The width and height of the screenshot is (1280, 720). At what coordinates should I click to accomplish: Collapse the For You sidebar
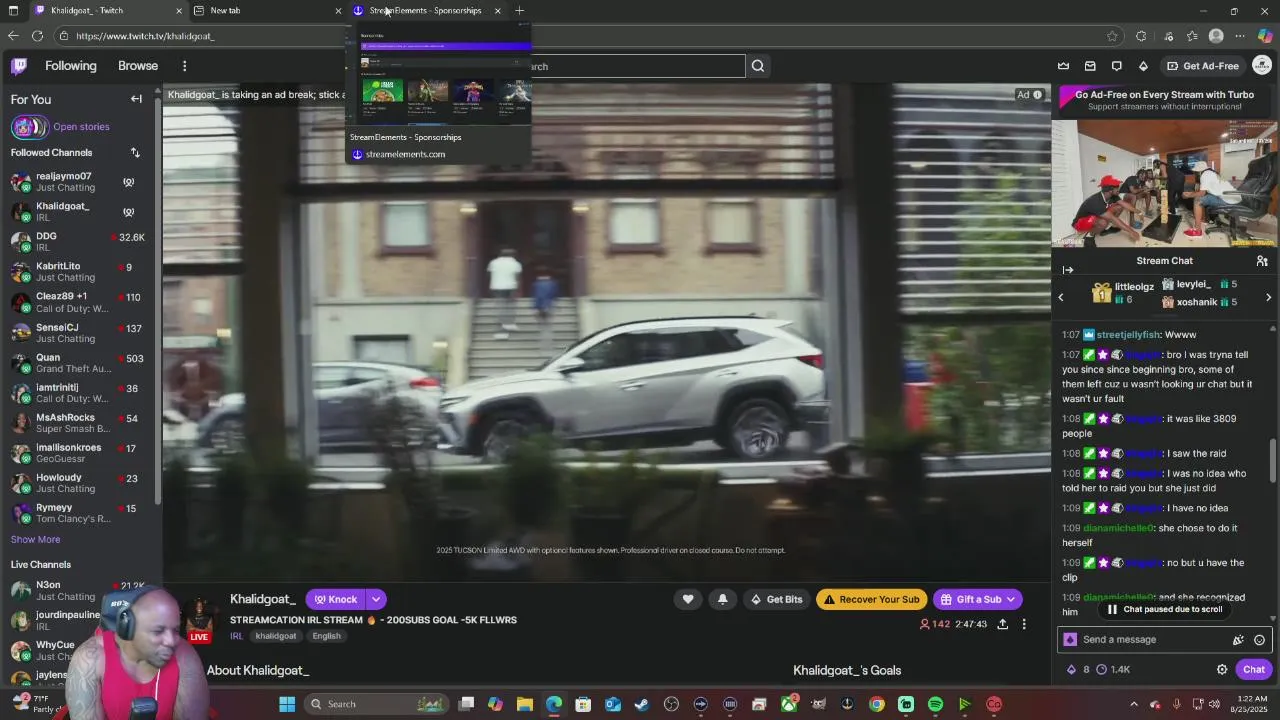click(136, 99)
